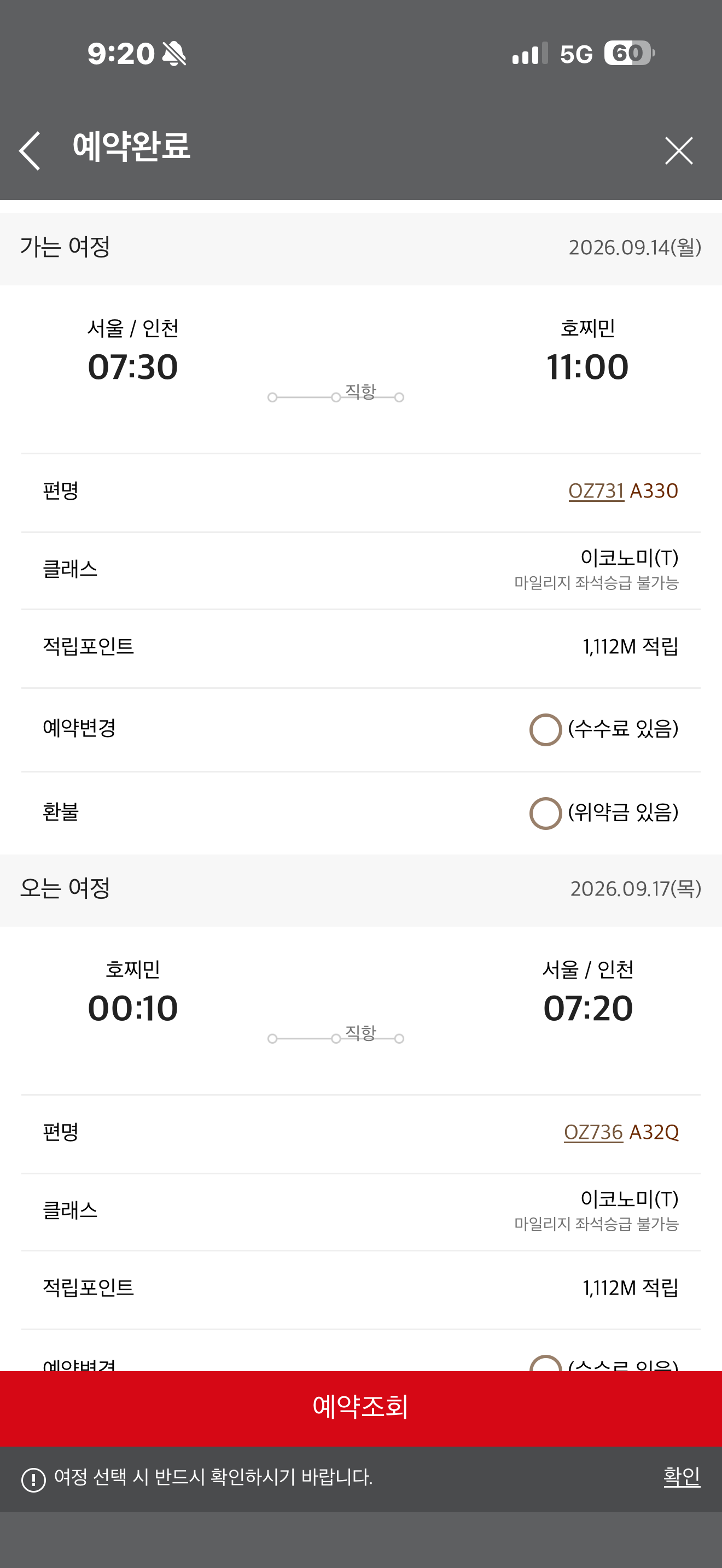The height and width of the screenshot is (1568, 722).
Task: Tap the warning info icon in notice bar
Action: (x=33, y=1480)
